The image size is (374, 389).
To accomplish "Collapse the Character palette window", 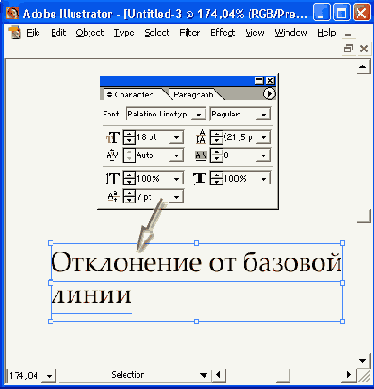I will (259, 81).
